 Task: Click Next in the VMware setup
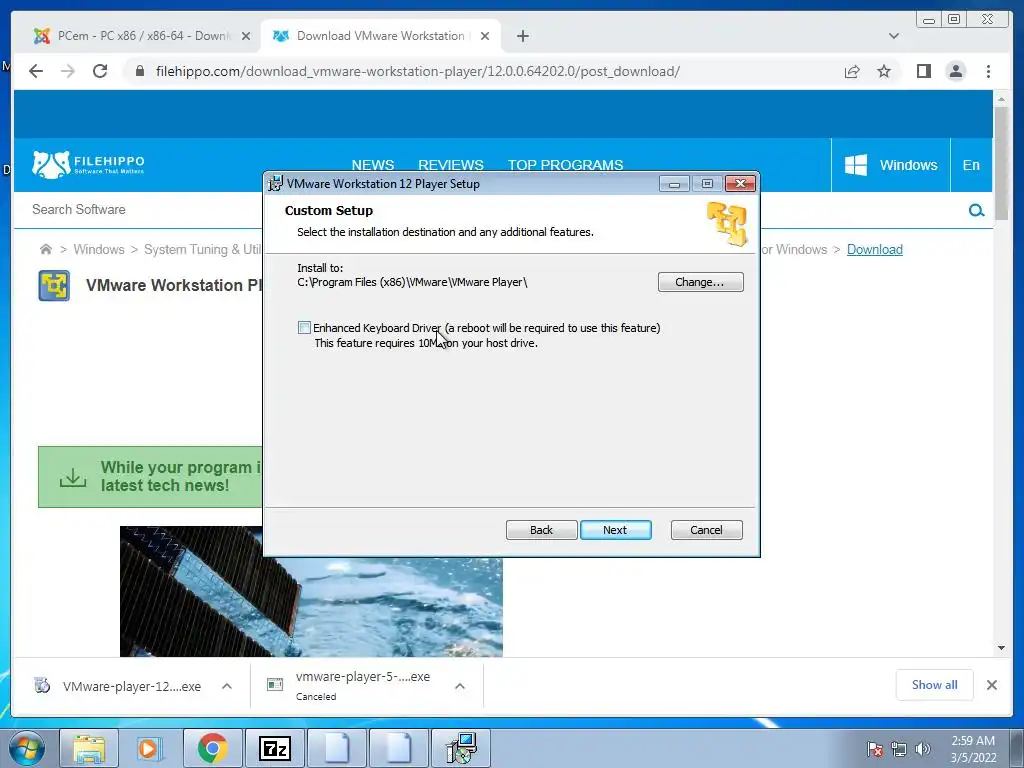pyautogui.click(x=615, y=530)
